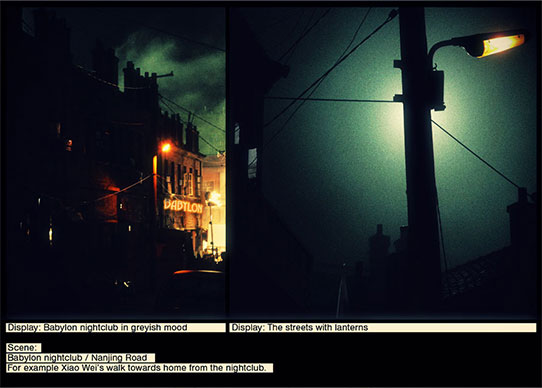
Task: Click the street lamp photo on the right
Action: pos(383,162)
